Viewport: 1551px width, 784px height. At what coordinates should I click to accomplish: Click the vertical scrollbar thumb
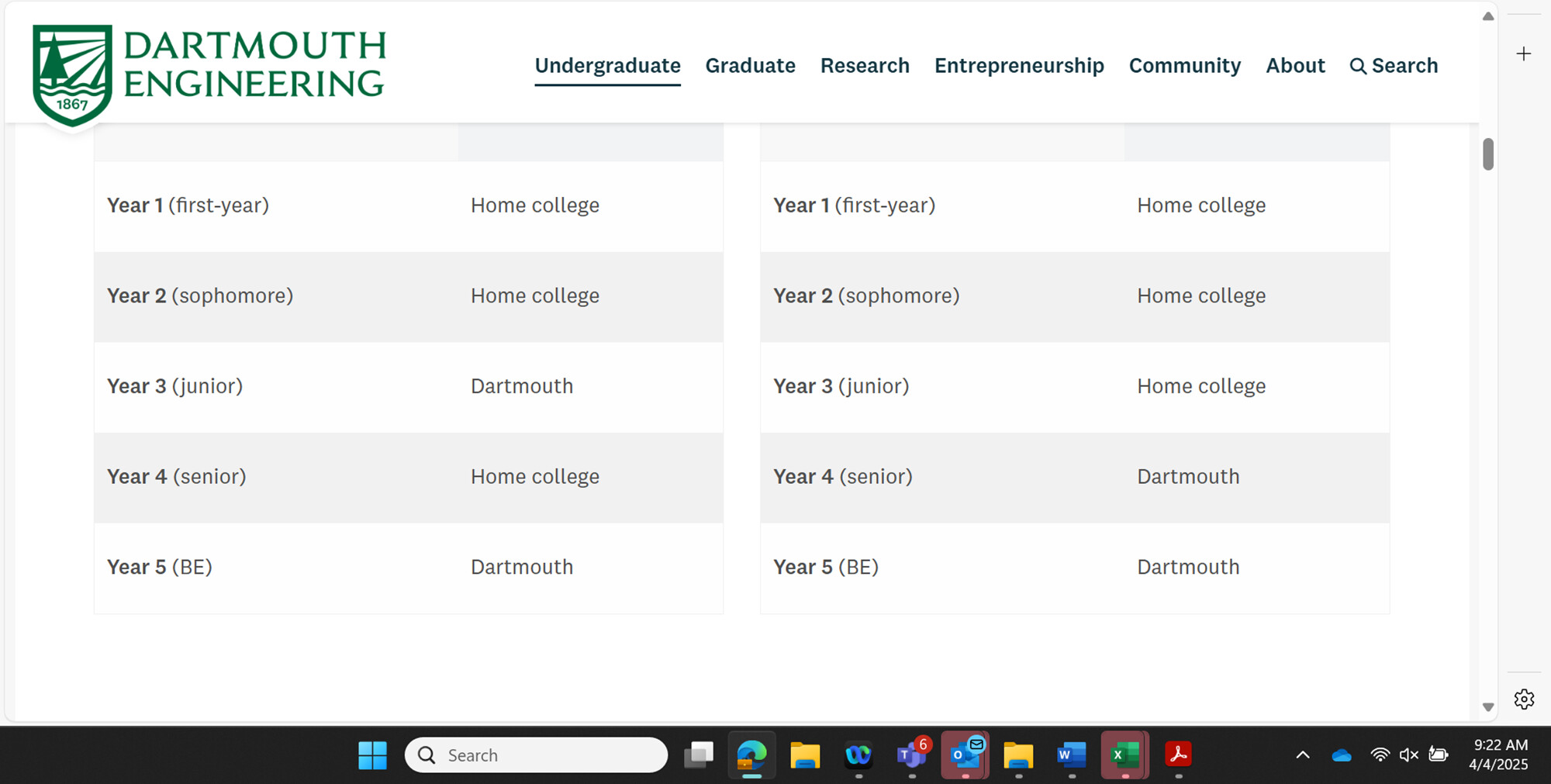click(x=1487, y=154)
